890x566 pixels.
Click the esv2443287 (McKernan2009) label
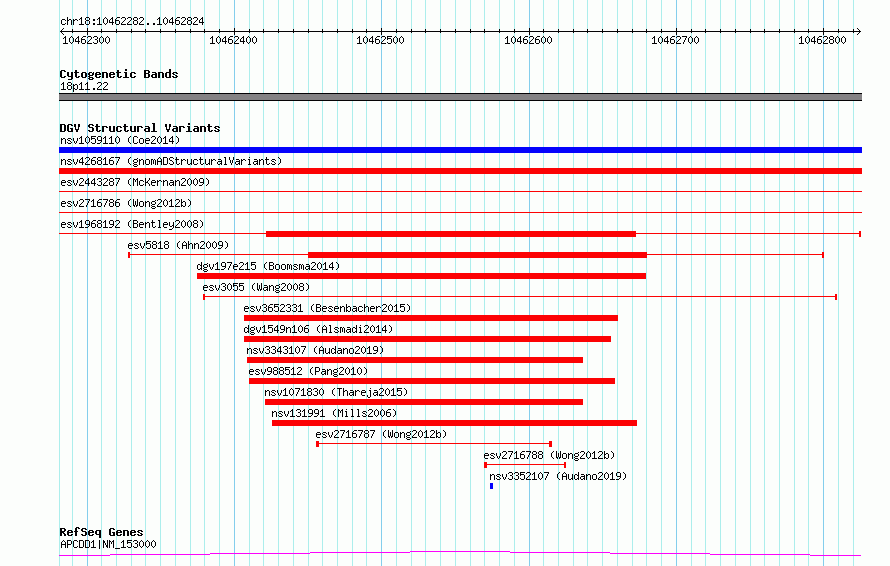click(x=135, y=182)
